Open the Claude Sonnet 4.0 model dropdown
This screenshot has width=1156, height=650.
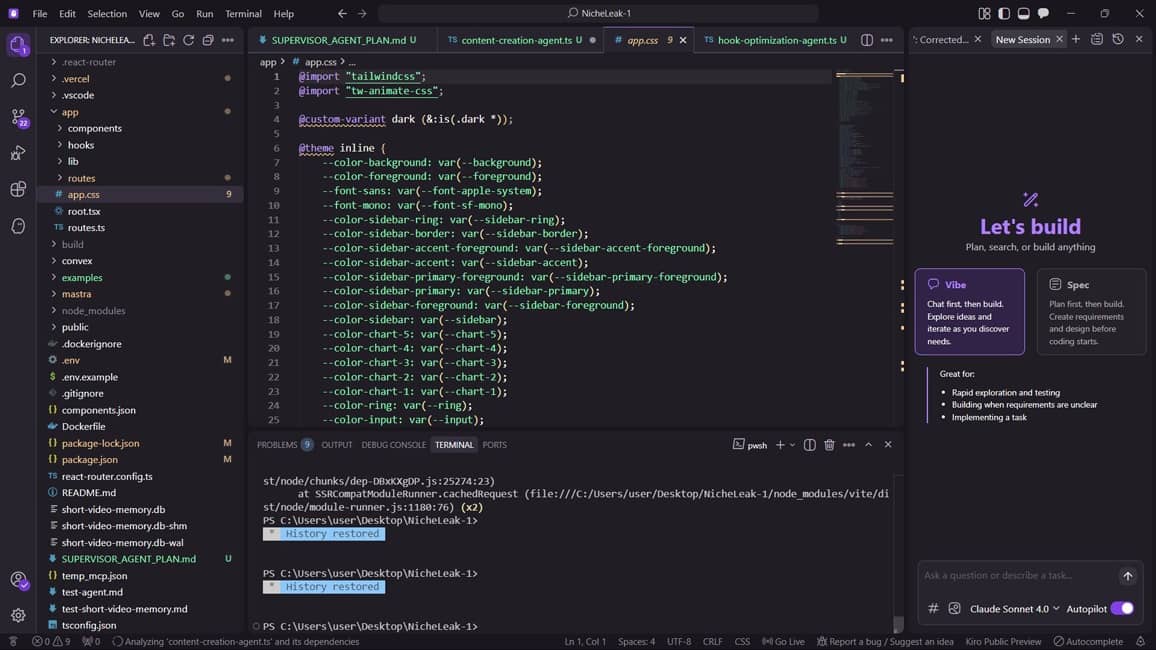(1014, 608)
